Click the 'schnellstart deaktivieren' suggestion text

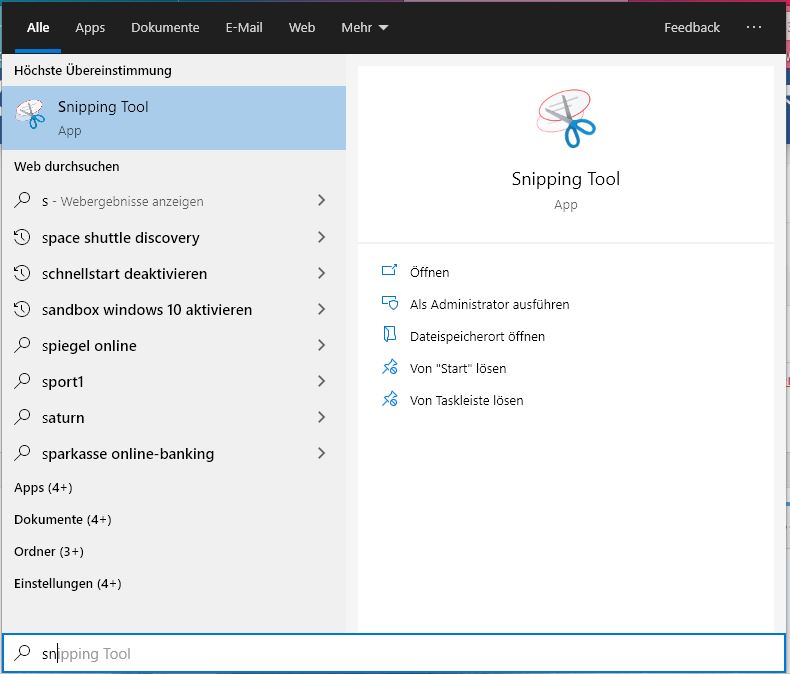pos(124,274)
